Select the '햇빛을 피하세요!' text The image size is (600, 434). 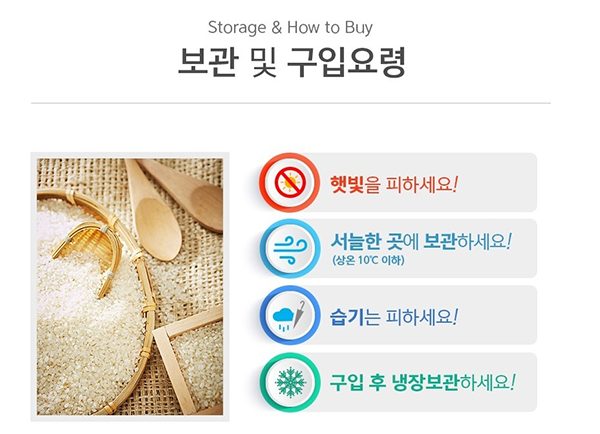click(x=394, y=184)
